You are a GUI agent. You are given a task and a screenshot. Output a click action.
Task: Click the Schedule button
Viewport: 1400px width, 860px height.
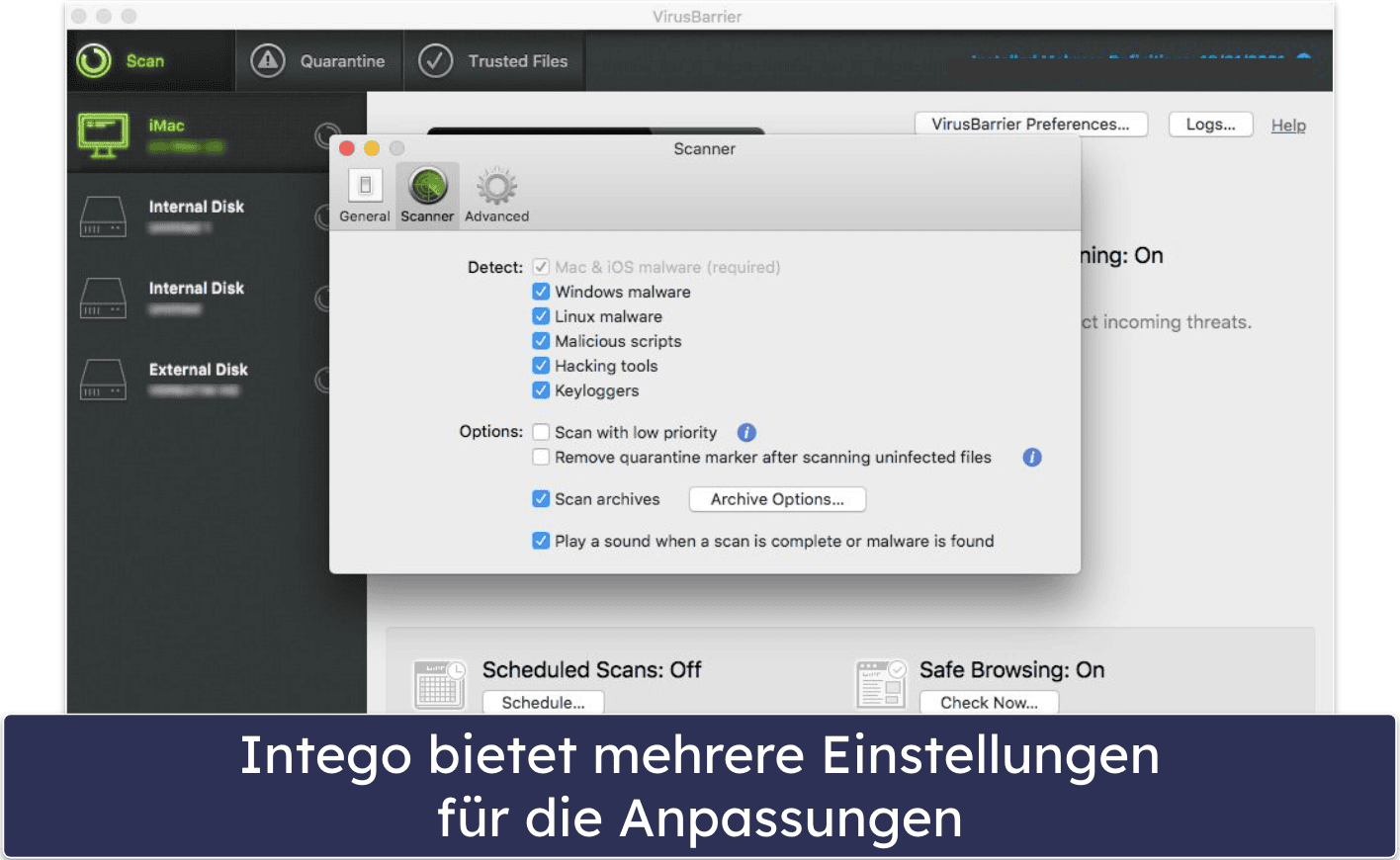543,703
